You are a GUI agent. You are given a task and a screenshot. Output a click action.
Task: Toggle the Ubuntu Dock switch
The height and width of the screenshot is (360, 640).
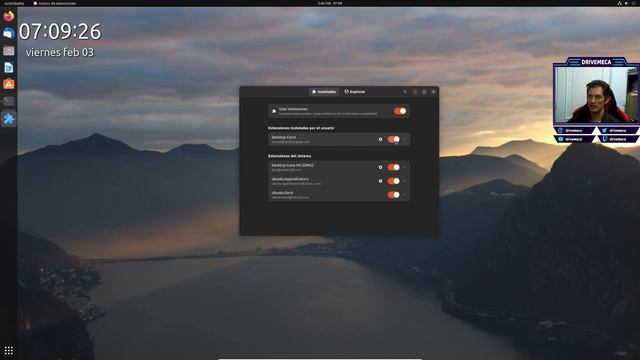[x=393, y=195]
